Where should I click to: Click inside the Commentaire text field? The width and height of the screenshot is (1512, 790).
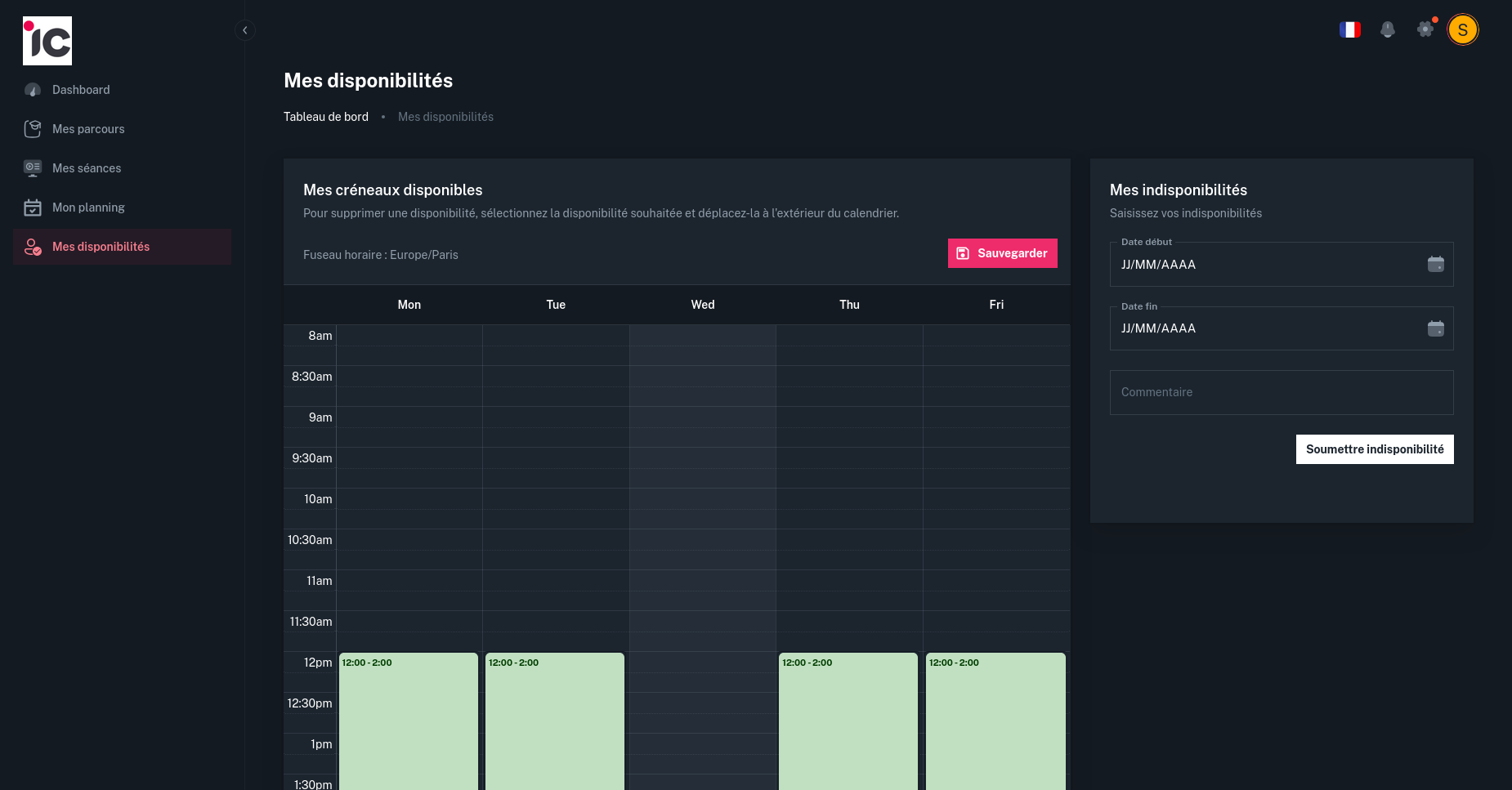coord(1281,392)
